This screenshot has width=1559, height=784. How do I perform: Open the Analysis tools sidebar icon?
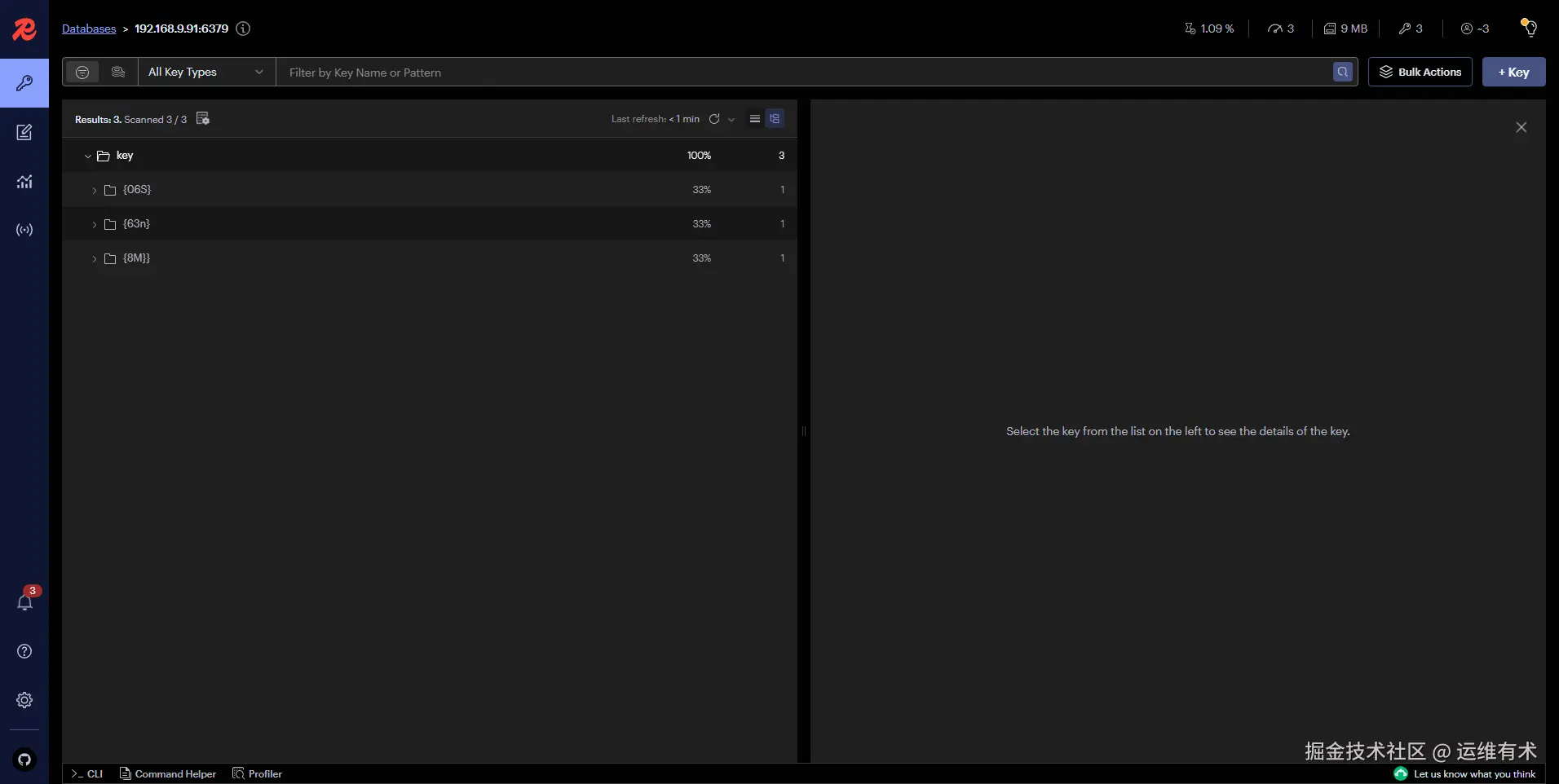pyautogui.click(x=24, y=181)
